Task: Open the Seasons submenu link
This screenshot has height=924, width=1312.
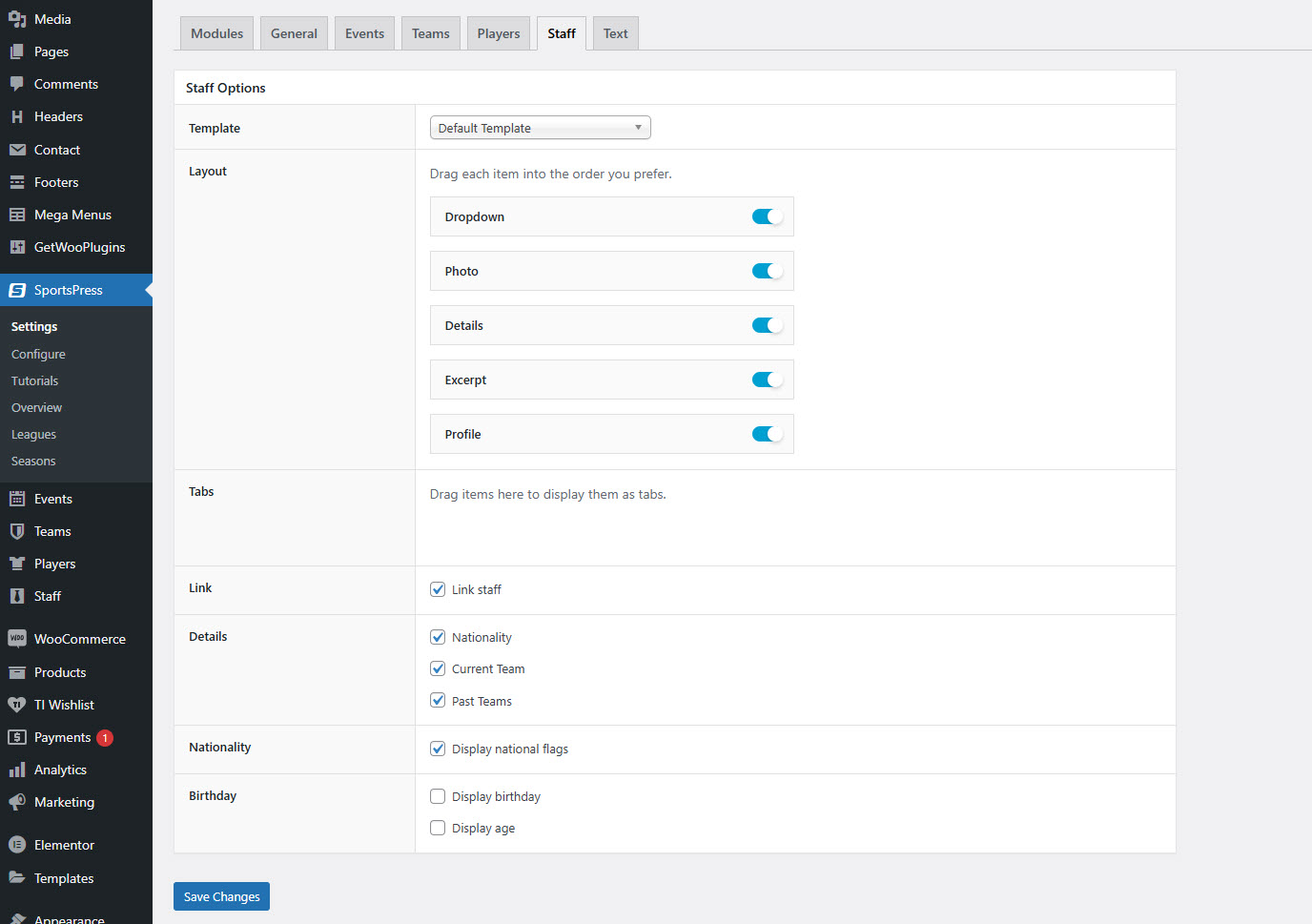Action: point(33,461)
